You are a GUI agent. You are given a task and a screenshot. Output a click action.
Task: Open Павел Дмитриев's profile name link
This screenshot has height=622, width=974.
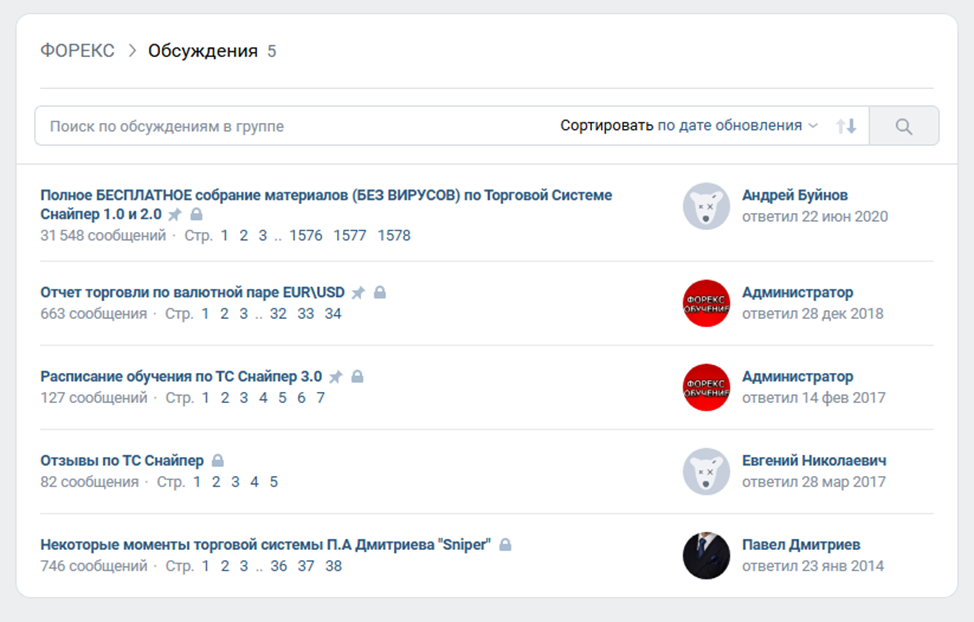[801, 545]
